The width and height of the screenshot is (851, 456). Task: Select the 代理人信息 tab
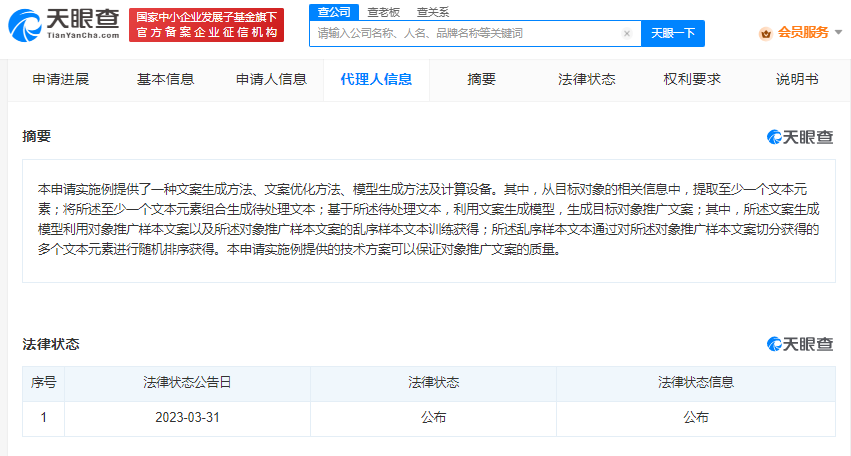376,79
